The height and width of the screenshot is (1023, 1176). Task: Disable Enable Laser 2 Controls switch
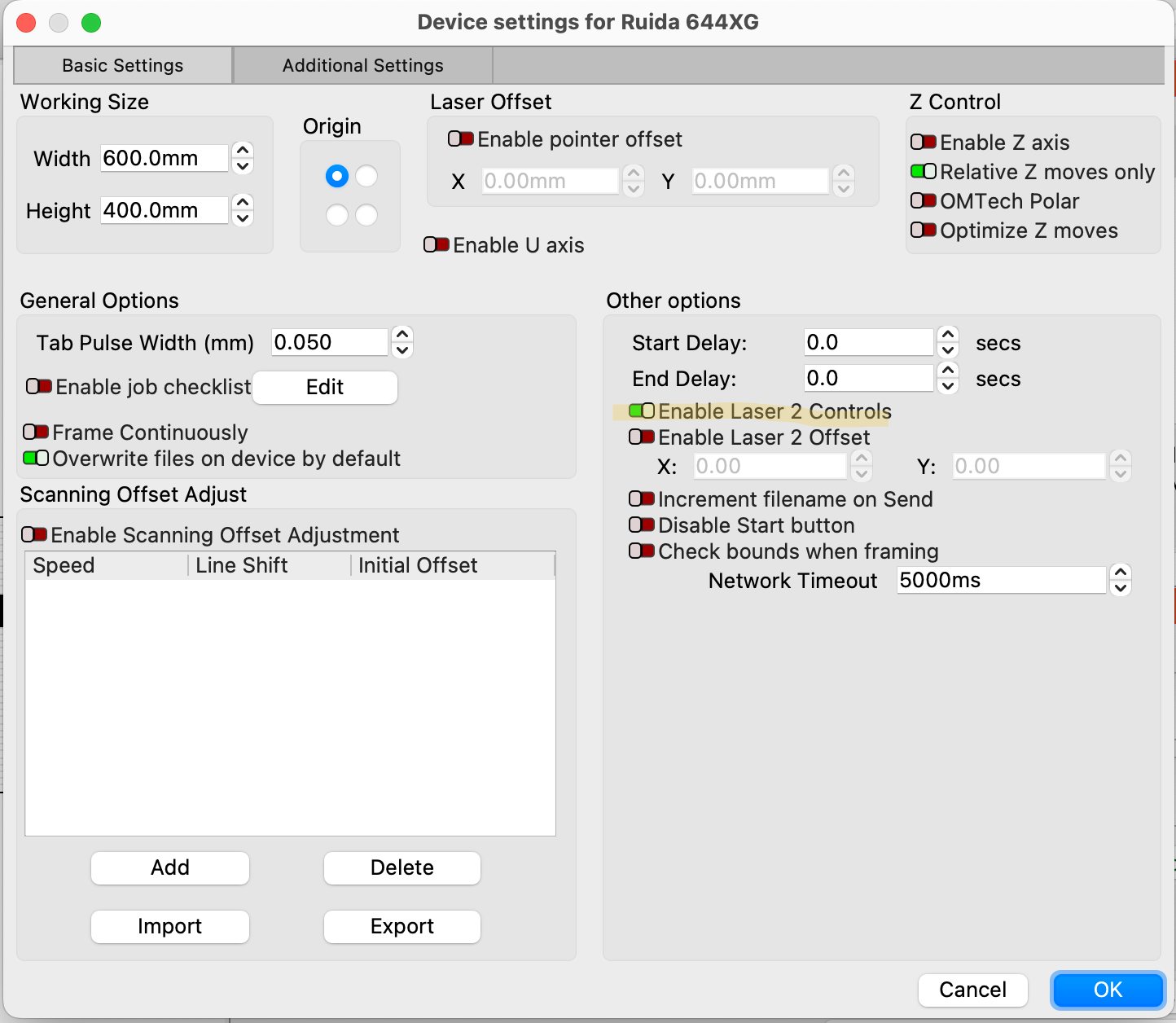[642, 411]
